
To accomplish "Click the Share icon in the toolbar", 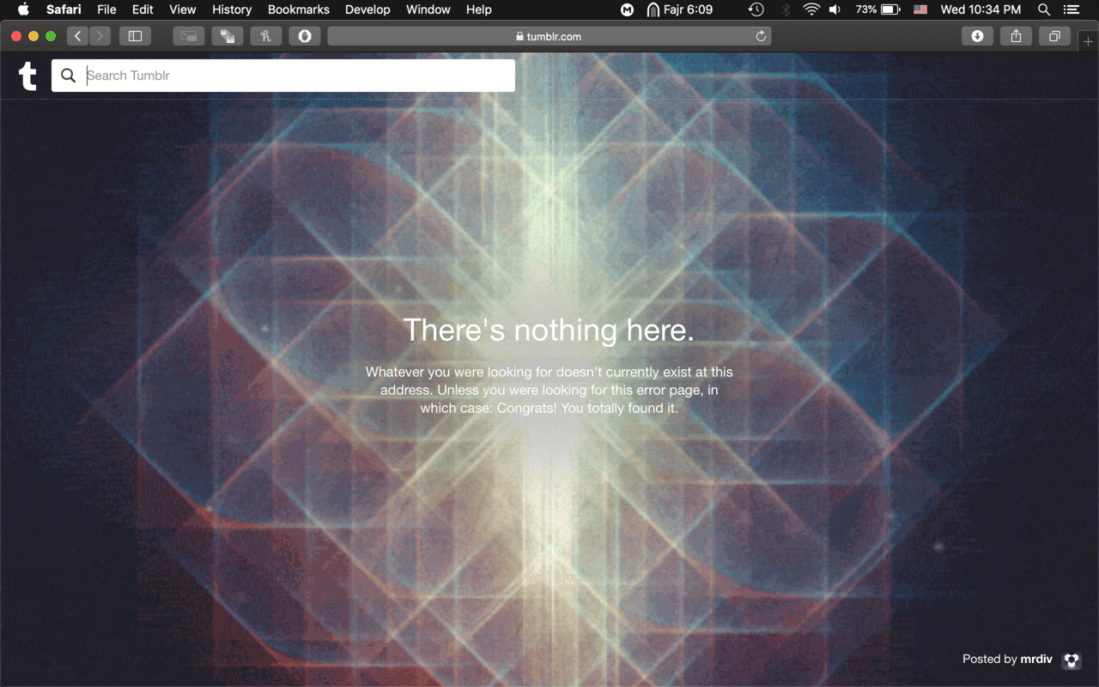I will click(1016, 36).
